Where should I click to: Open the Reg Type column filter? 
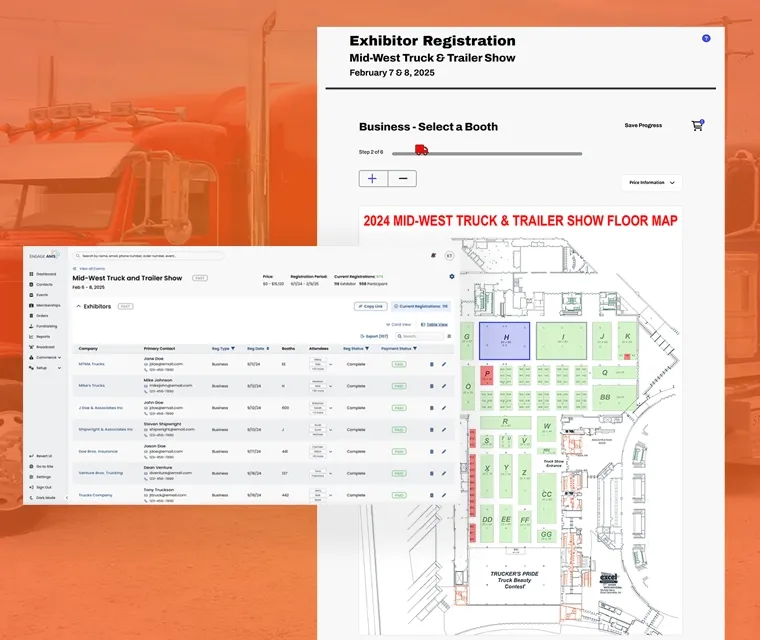(233, 349)
